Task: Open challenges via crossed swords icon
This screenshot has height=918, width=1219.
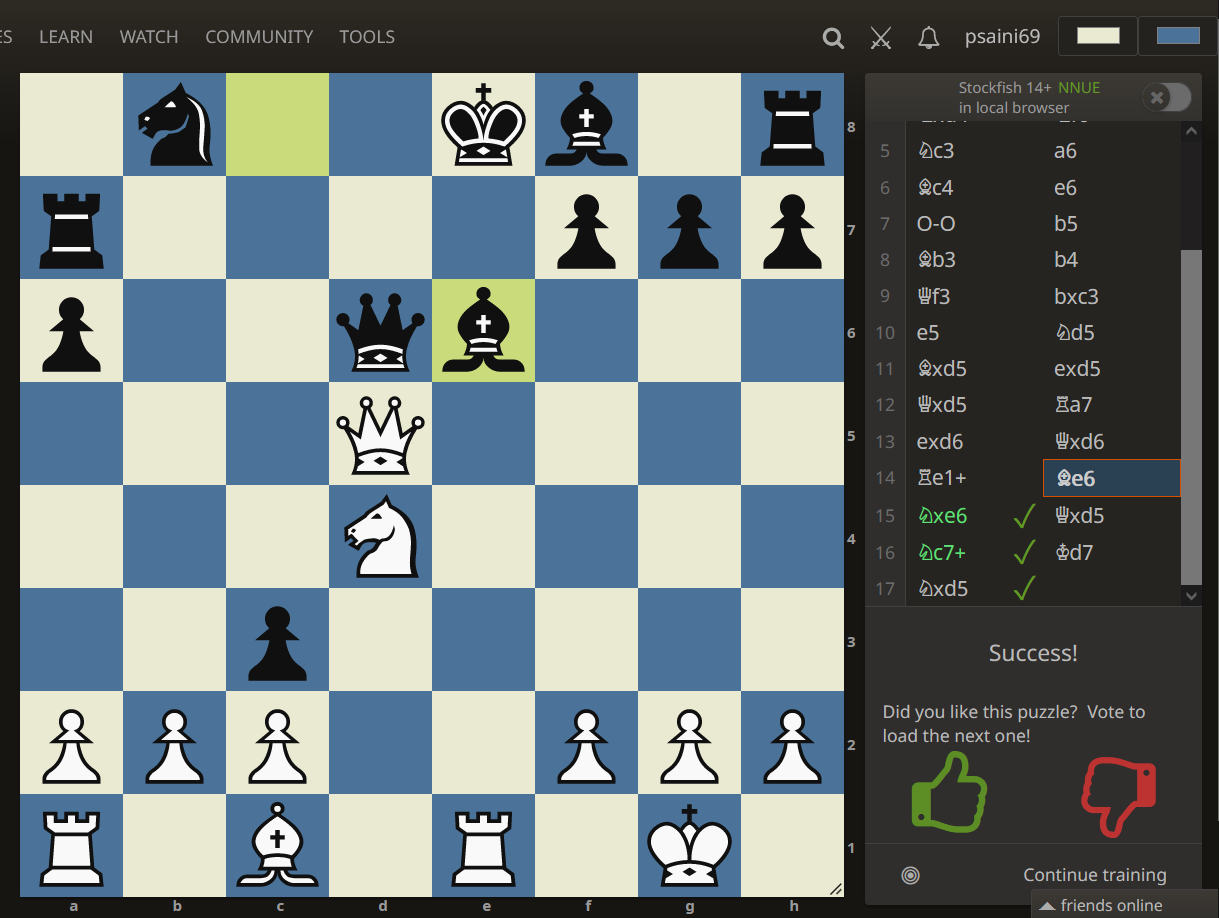Action: (880, 38)
